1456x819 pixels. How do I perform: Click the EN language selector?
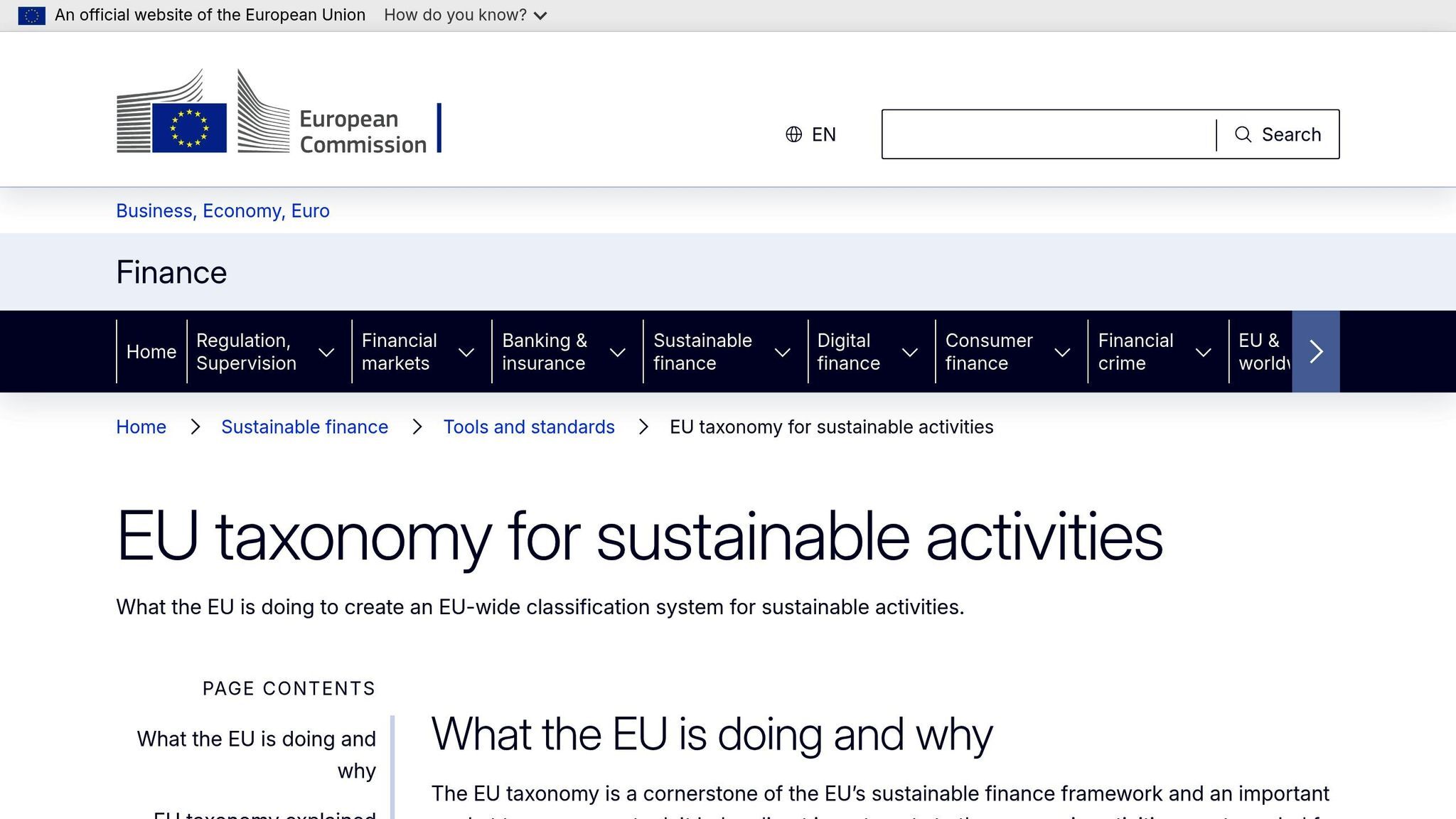pos(824,134)
